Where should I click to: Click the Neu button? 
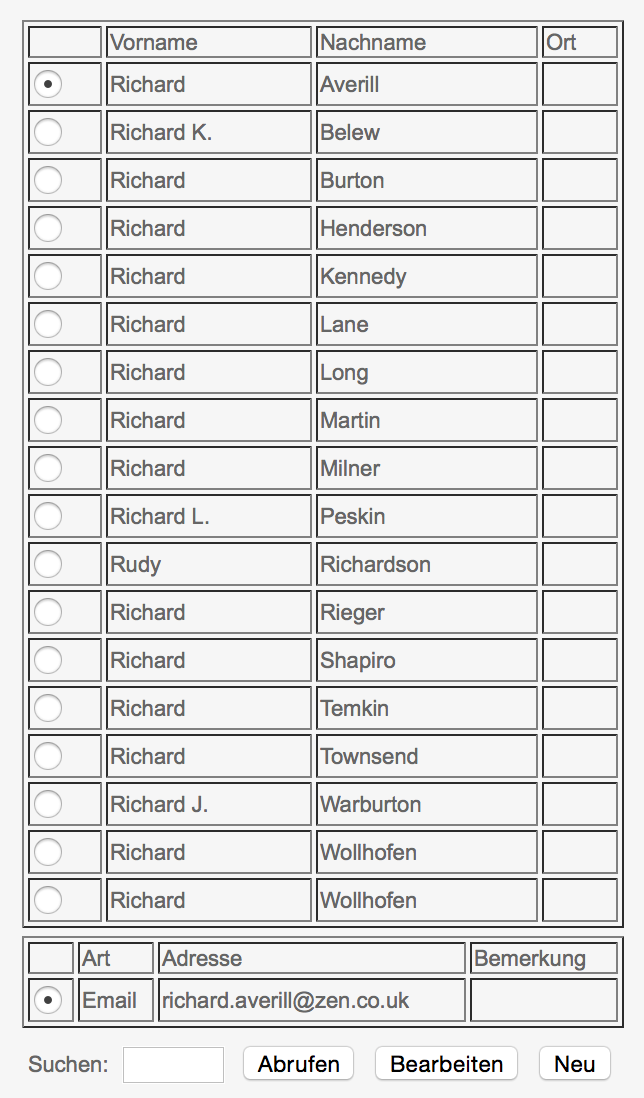pos(574,1064)
